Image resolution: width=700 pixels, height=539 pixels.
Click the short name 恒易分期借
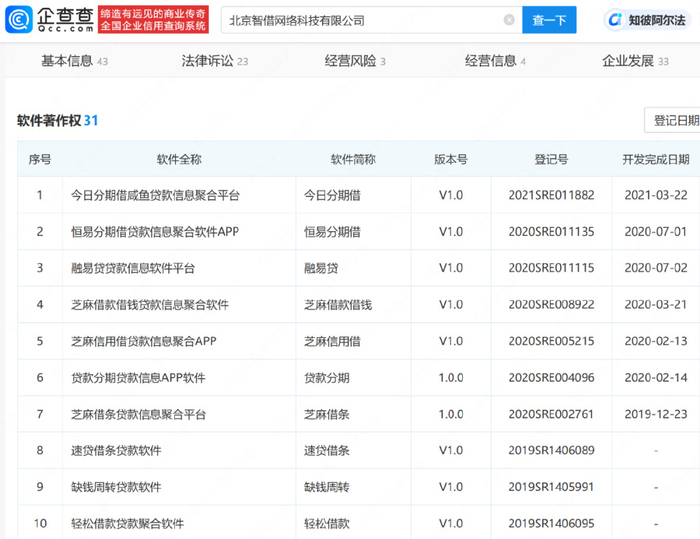332,232
